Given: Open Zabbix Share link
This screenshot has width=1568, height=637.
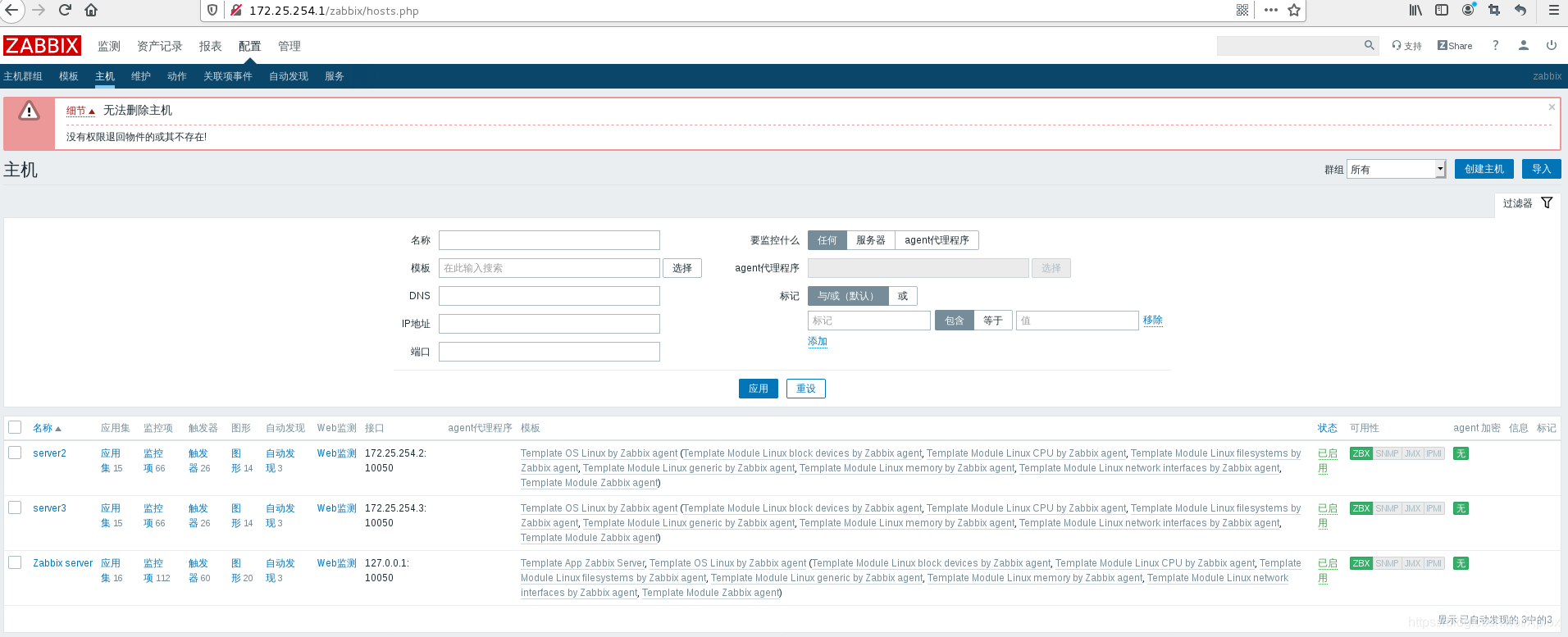Looking at the screenshot, I should 1455,46.
